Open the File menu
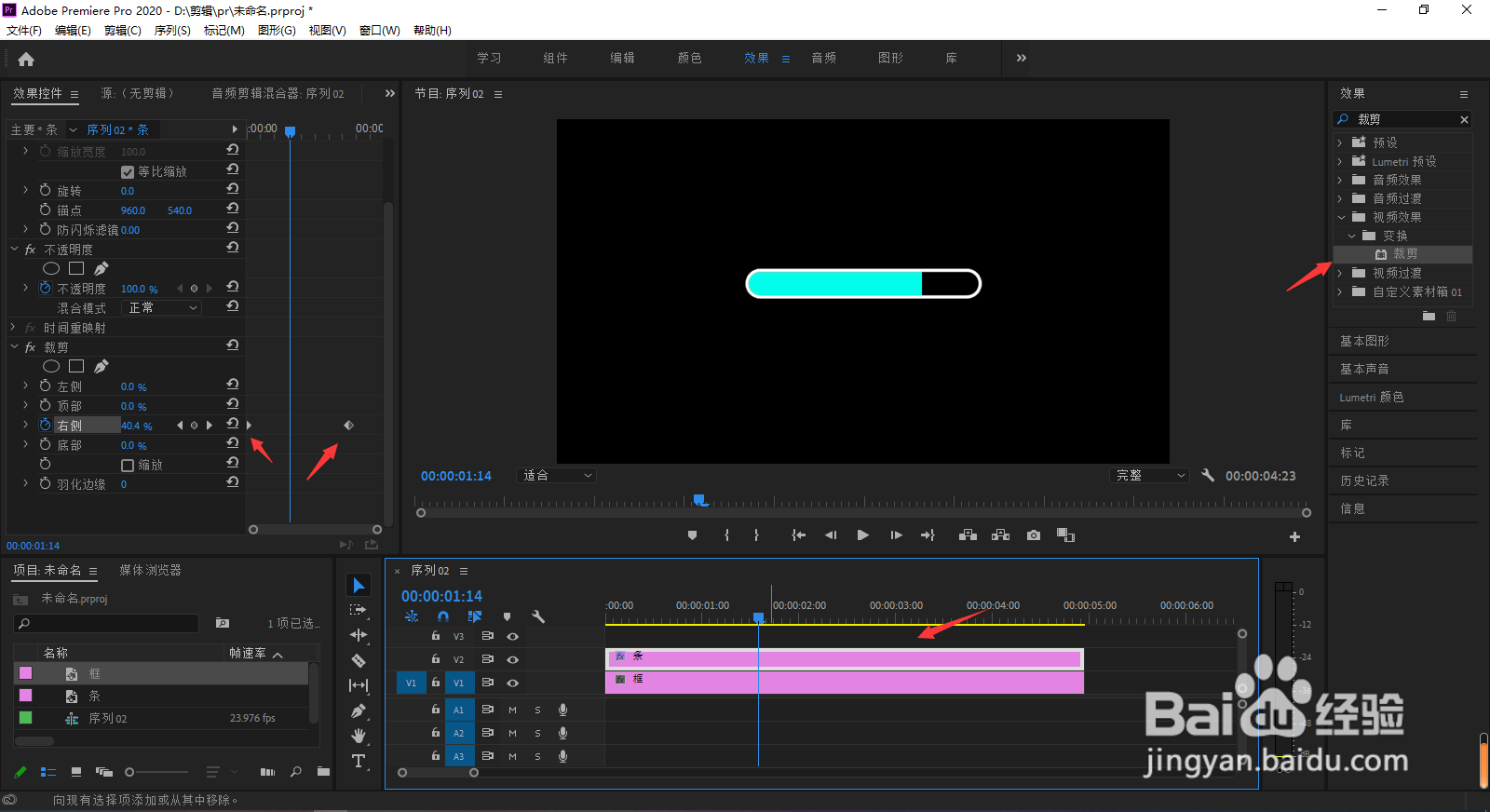1490x812 pixels. coord(24,31)
